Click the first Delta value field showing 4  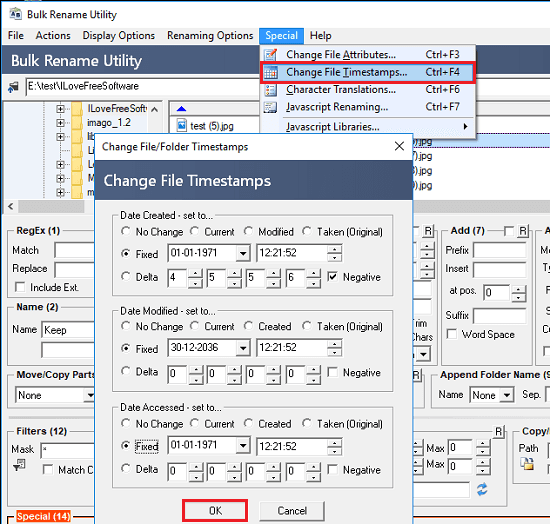177,278
